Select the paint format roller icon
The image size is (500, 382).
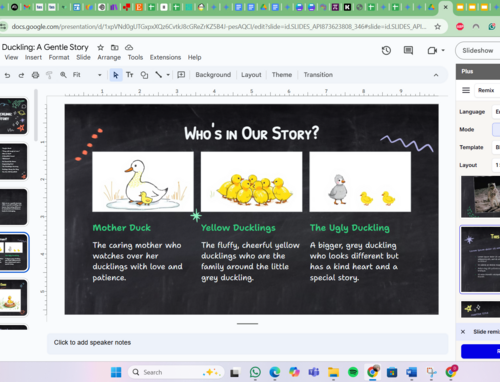point(49,75)
